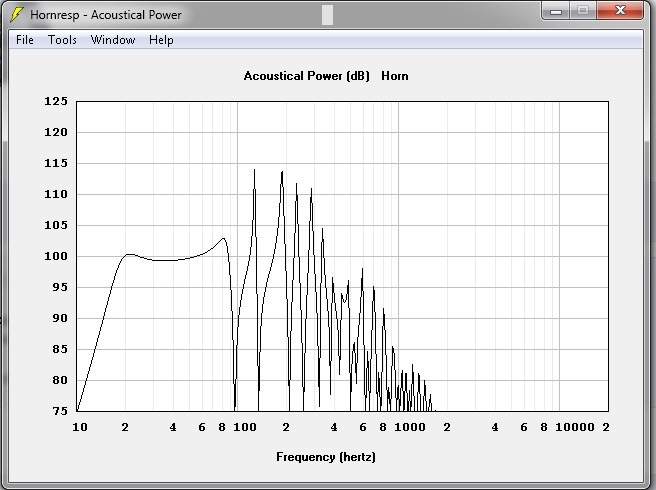Close the Acoustical Power window
The height and width of the screenshot is (490, 656).
(620, 11)
